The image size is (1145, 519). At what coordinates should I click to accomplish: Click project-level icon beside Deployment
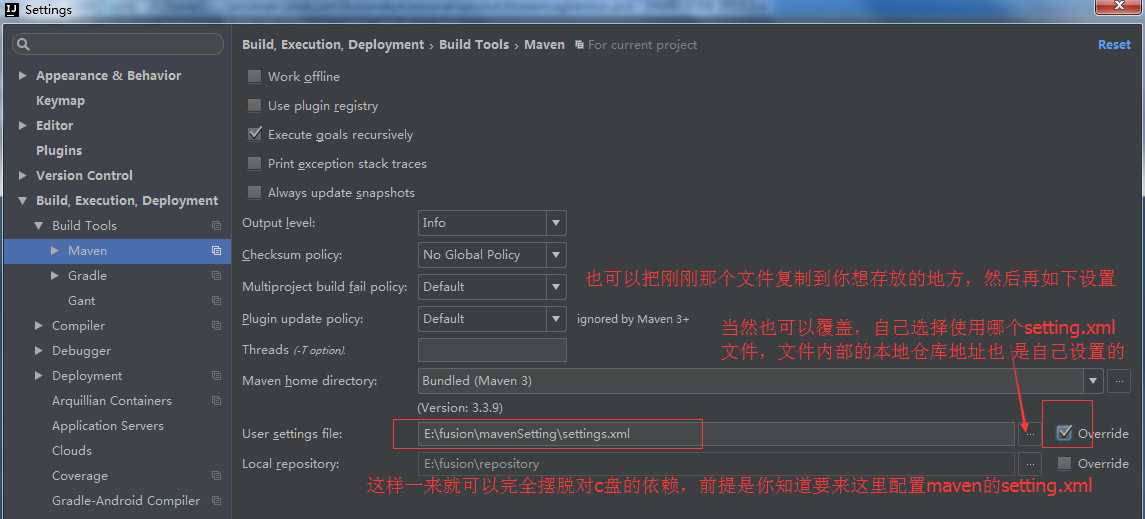pos(216,376)
